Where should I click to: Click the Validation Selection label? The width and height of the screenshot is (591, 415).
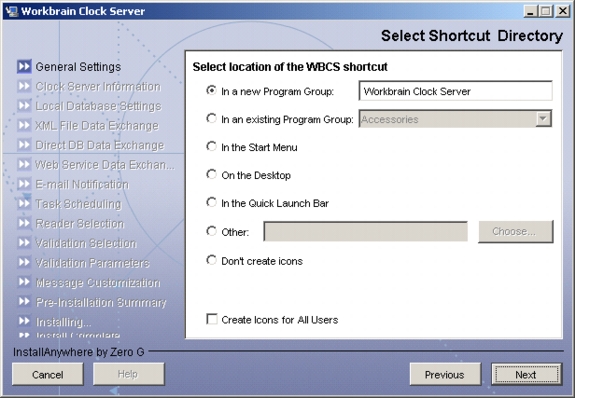[x=86, y=243]
